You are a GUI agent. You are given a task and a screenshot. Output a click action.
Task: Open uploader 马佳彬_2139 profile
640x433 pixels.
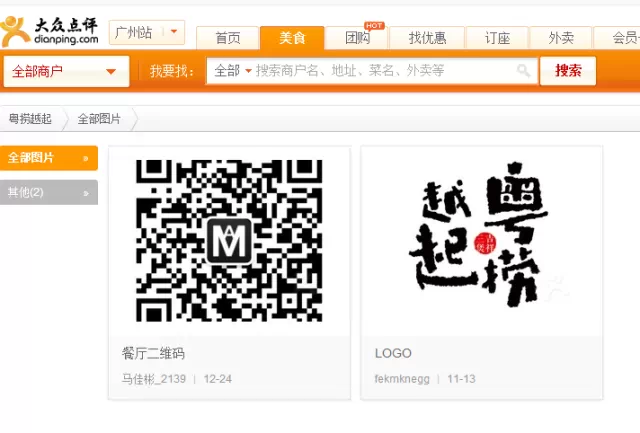pyautogui.click(x=154, y=379)
